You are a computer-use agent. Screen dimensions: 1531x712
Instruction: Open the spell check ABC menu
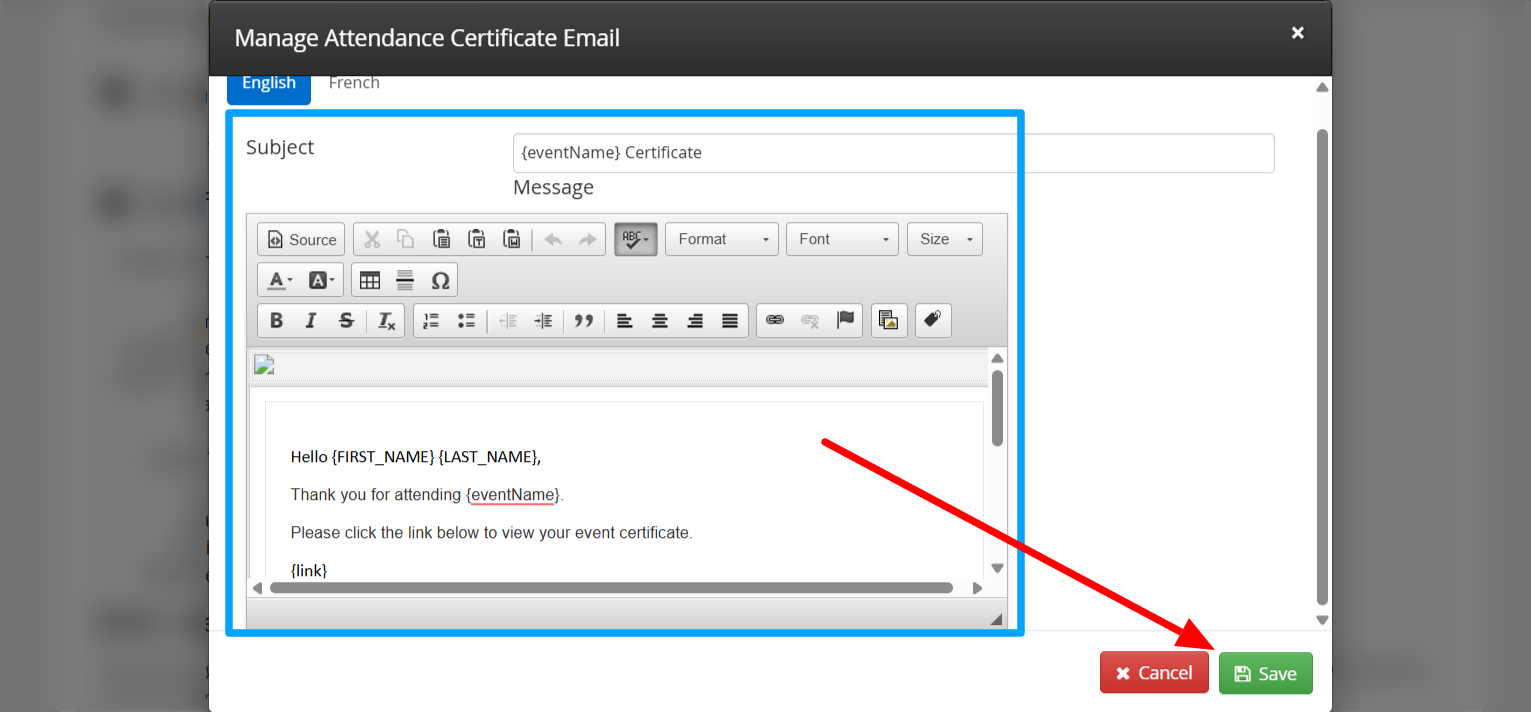click(x=635, y=239)
